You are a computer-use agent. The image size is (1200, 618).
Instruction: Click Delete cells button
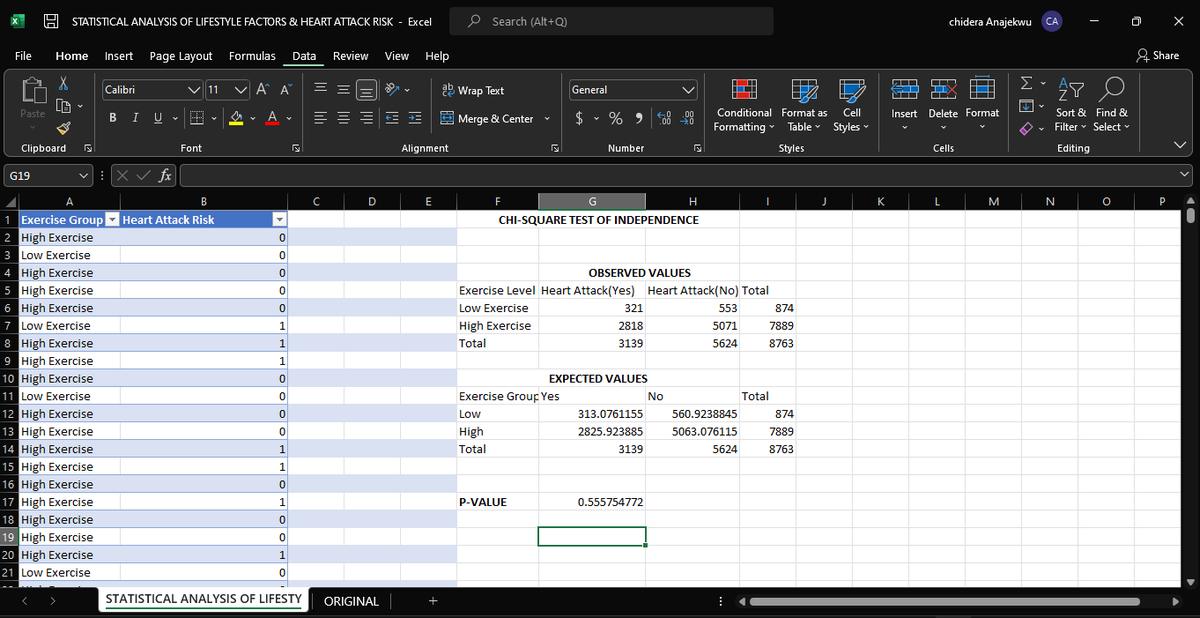tap(943, 106)
